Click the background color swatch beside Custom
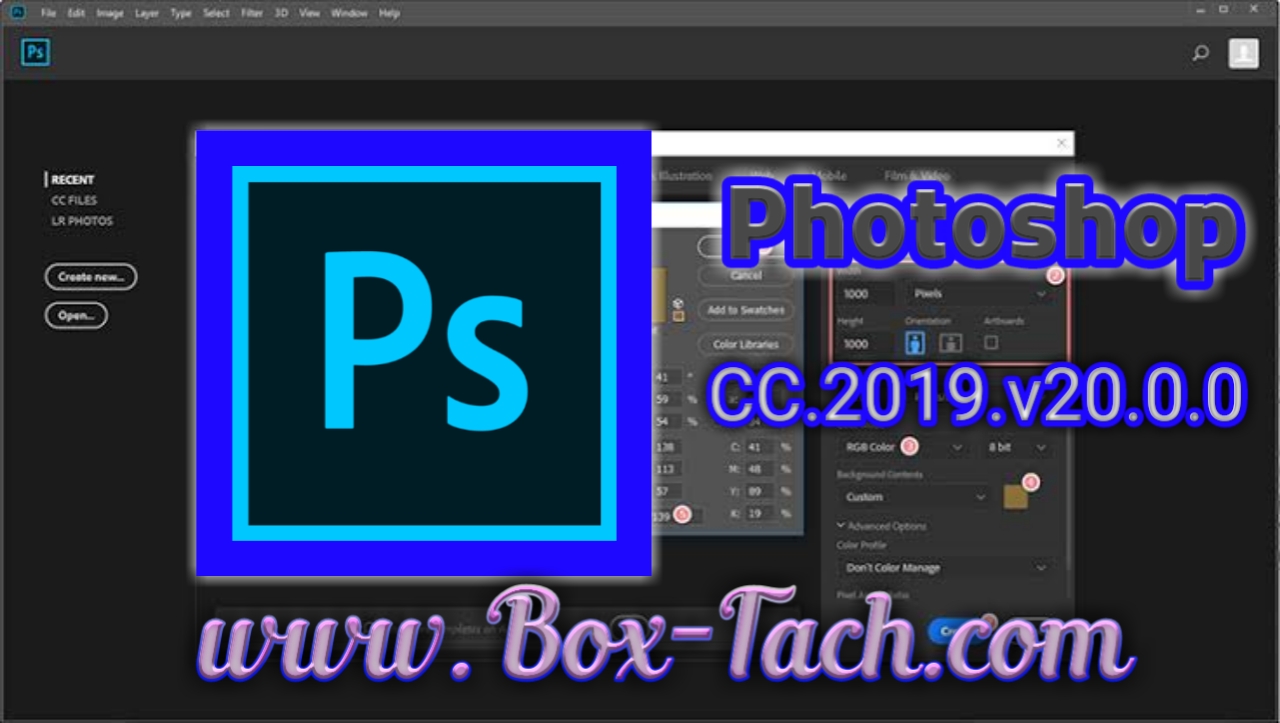This screenshot has height=723, width=1280. point(1016,496)
